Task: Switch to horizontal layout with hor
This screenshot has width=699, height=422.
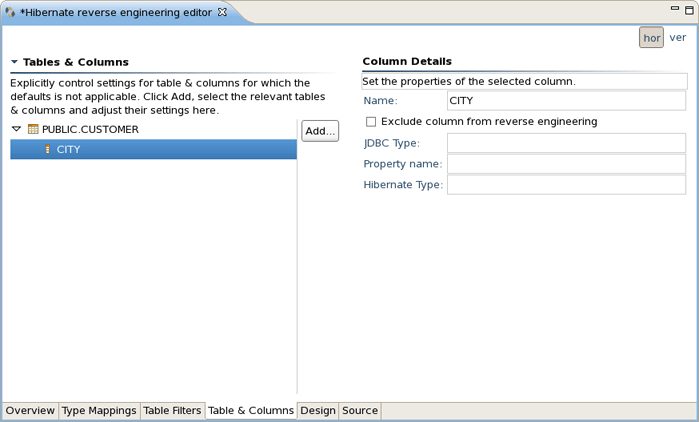Action: coord(651,38)
